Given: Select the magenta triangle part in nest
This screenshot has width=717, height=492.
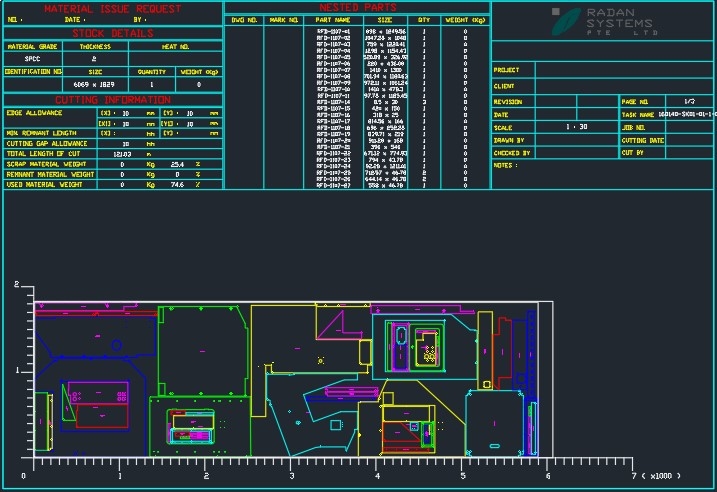Looking at the screenshot, I should tap(341, 325).
